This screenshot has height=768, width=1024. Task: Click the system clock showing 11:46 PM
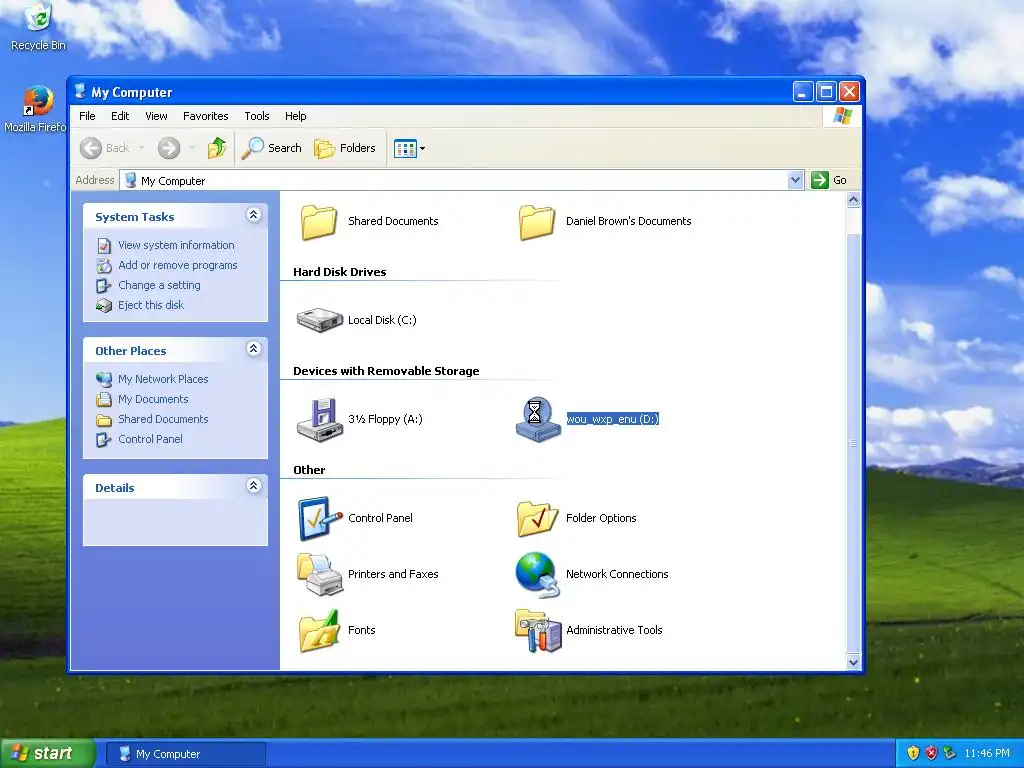click(987, 754)
